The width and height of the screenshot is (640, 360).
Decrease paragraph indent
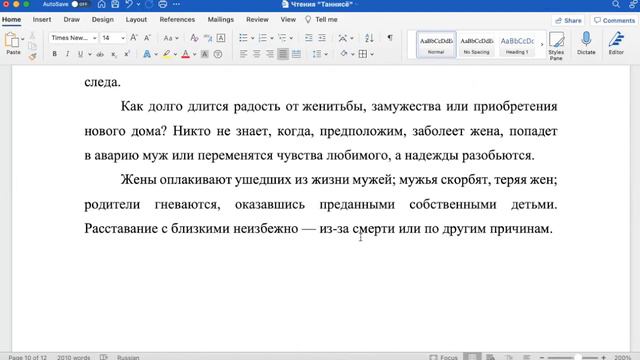pos(309,38)
